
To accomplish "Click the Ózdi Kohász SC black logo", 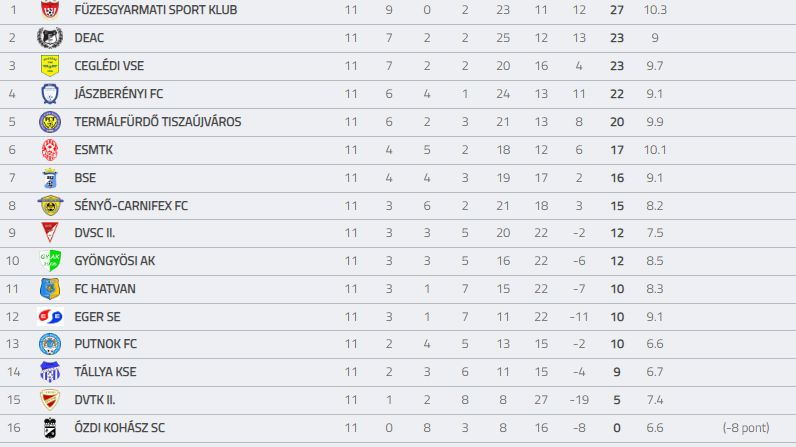I will (x=50, y=428).
